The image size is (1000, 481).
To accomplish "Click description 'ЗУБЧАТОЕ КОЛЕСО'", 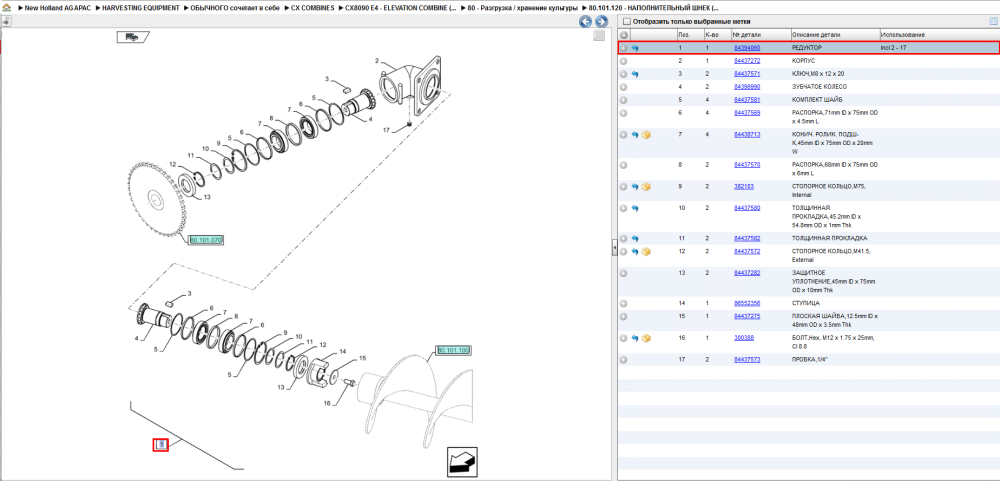I will click(819, 87).
